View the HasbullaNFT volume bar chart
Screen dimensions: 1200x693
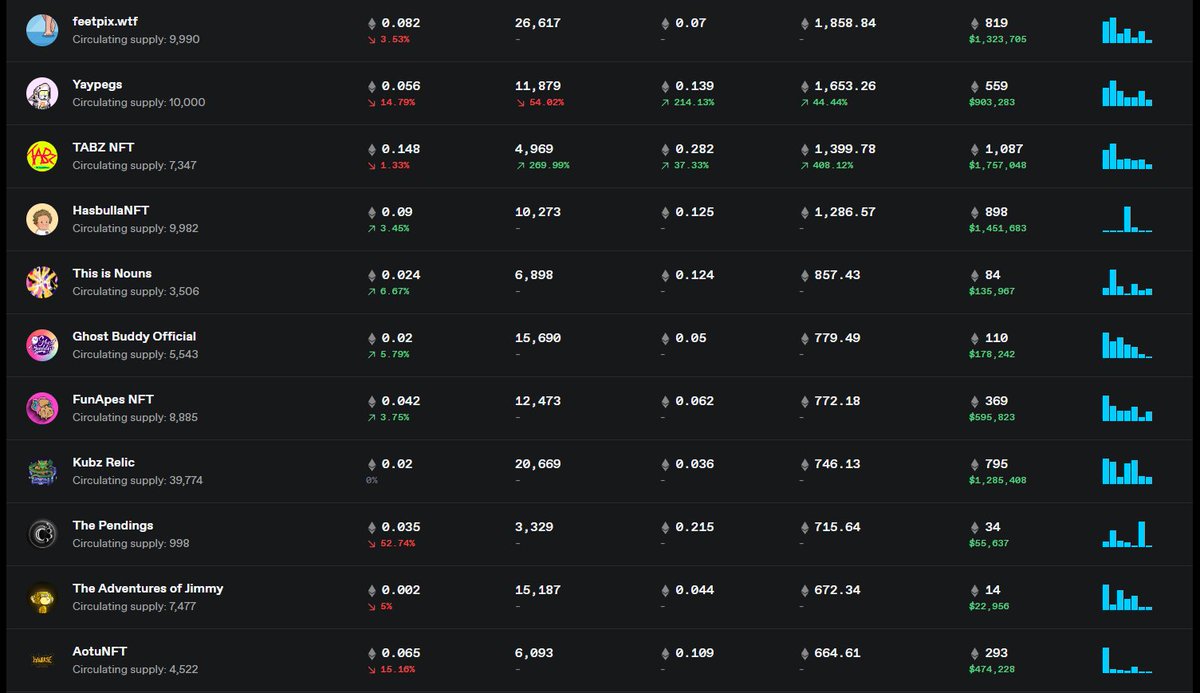1127,220
